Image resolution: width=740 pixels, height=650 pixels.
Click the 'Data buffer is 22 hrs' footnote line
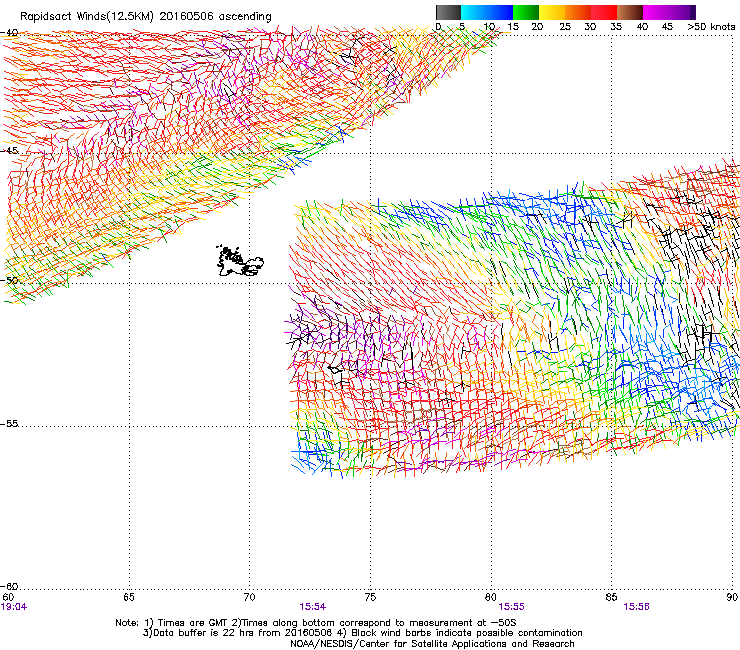(362, 633)
